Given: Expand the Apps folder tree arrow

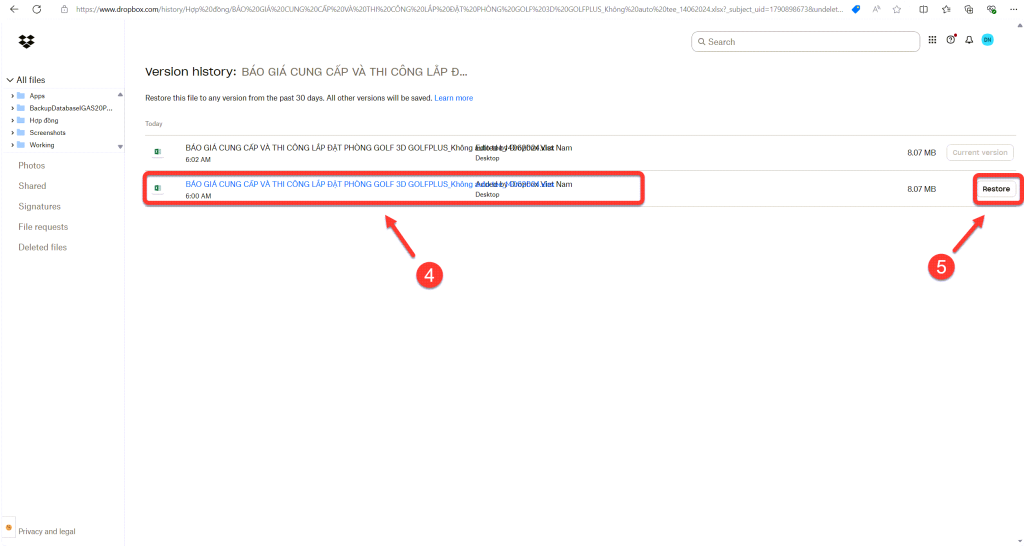Looking at the screenshot, I should coord(13,96).
